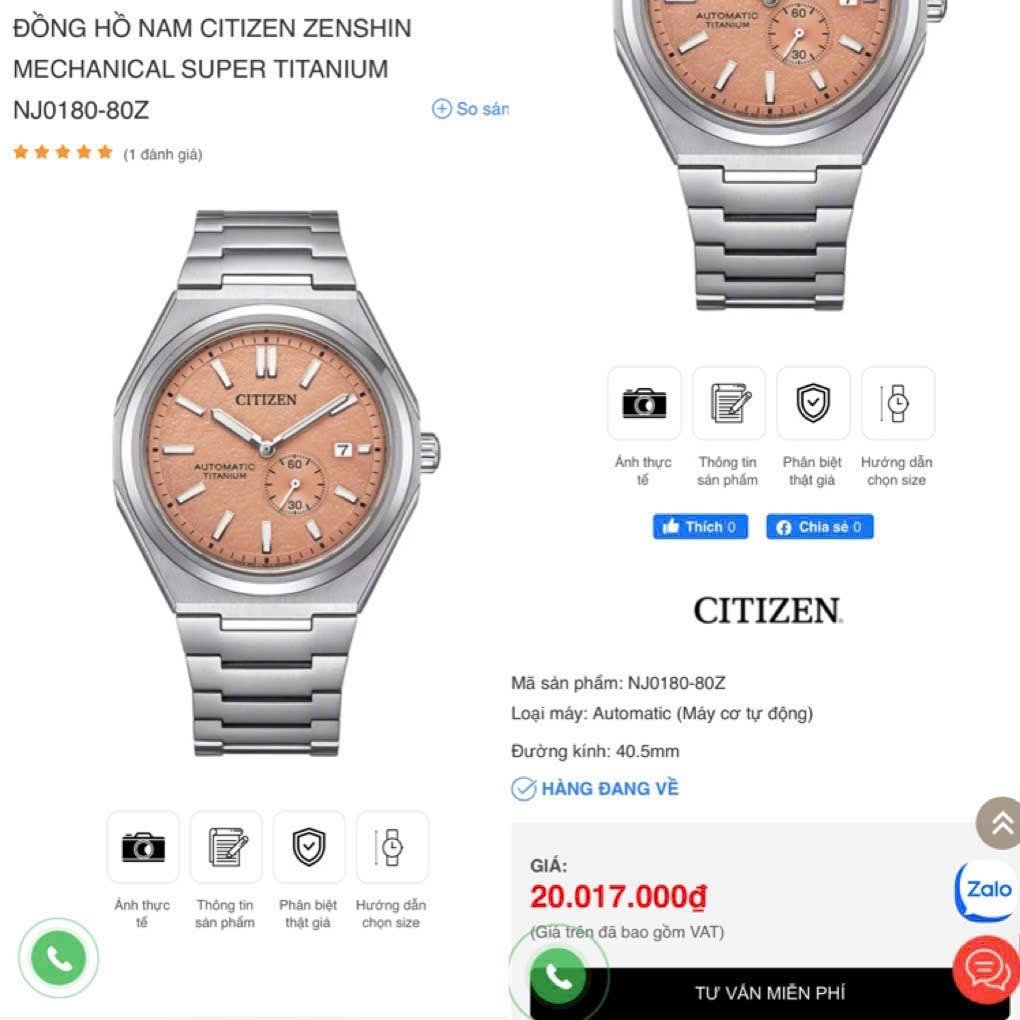This screenshot has width=1020, height=1020.
Task: Click the So sánh compare plus button
Action: [470, 109]
